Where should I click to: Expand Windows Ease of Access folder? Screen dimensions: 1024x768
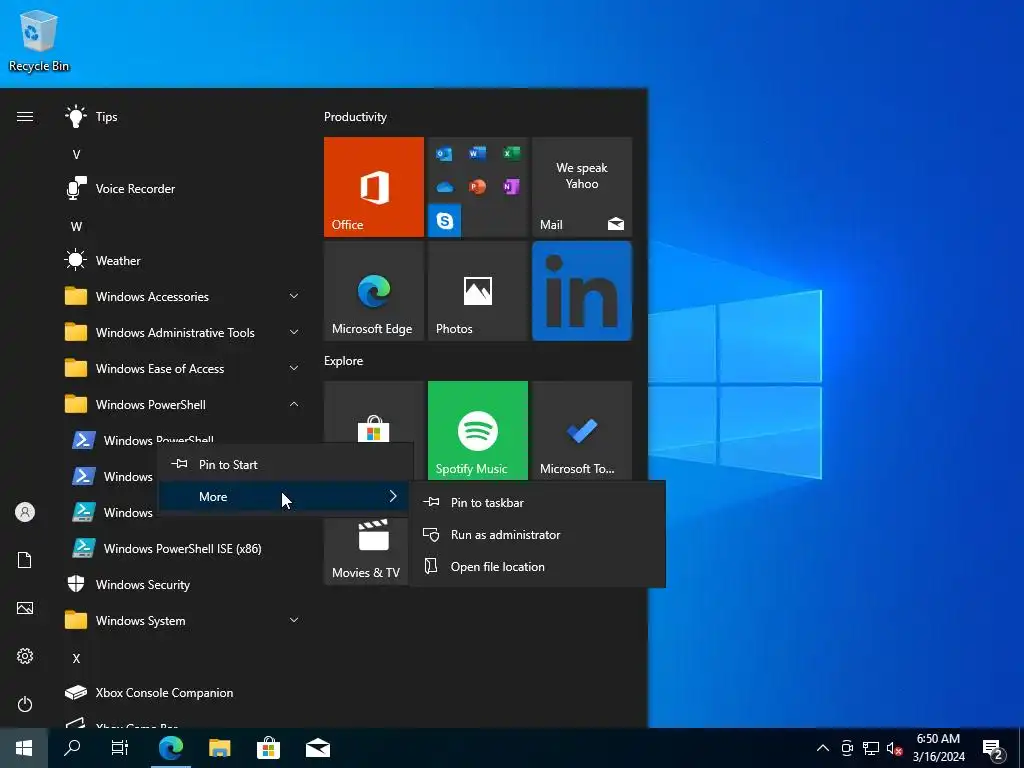point(182,368)
